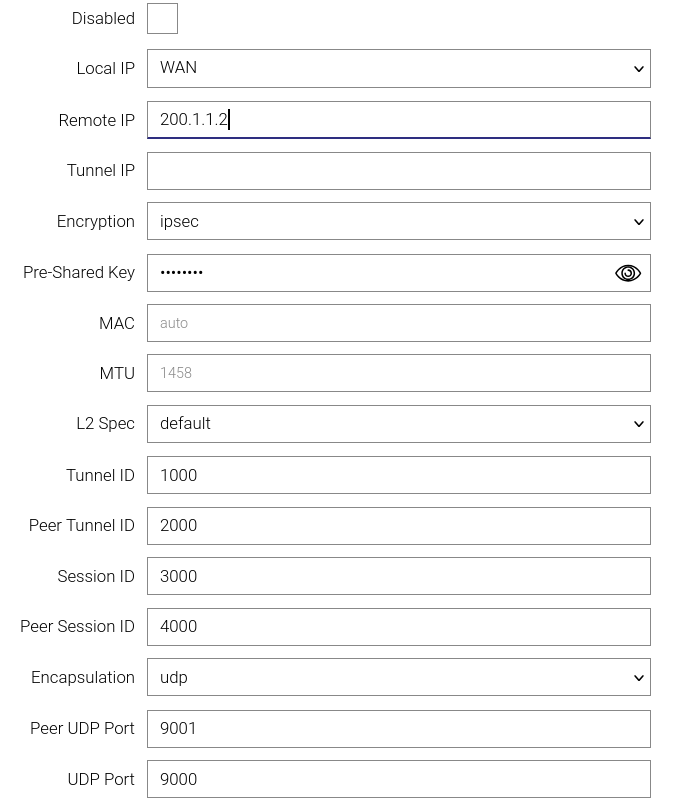Click the Peer Tunnel ID field
Image resolution: width=681 pixels, height=811 pixels.
pos(398,526)
